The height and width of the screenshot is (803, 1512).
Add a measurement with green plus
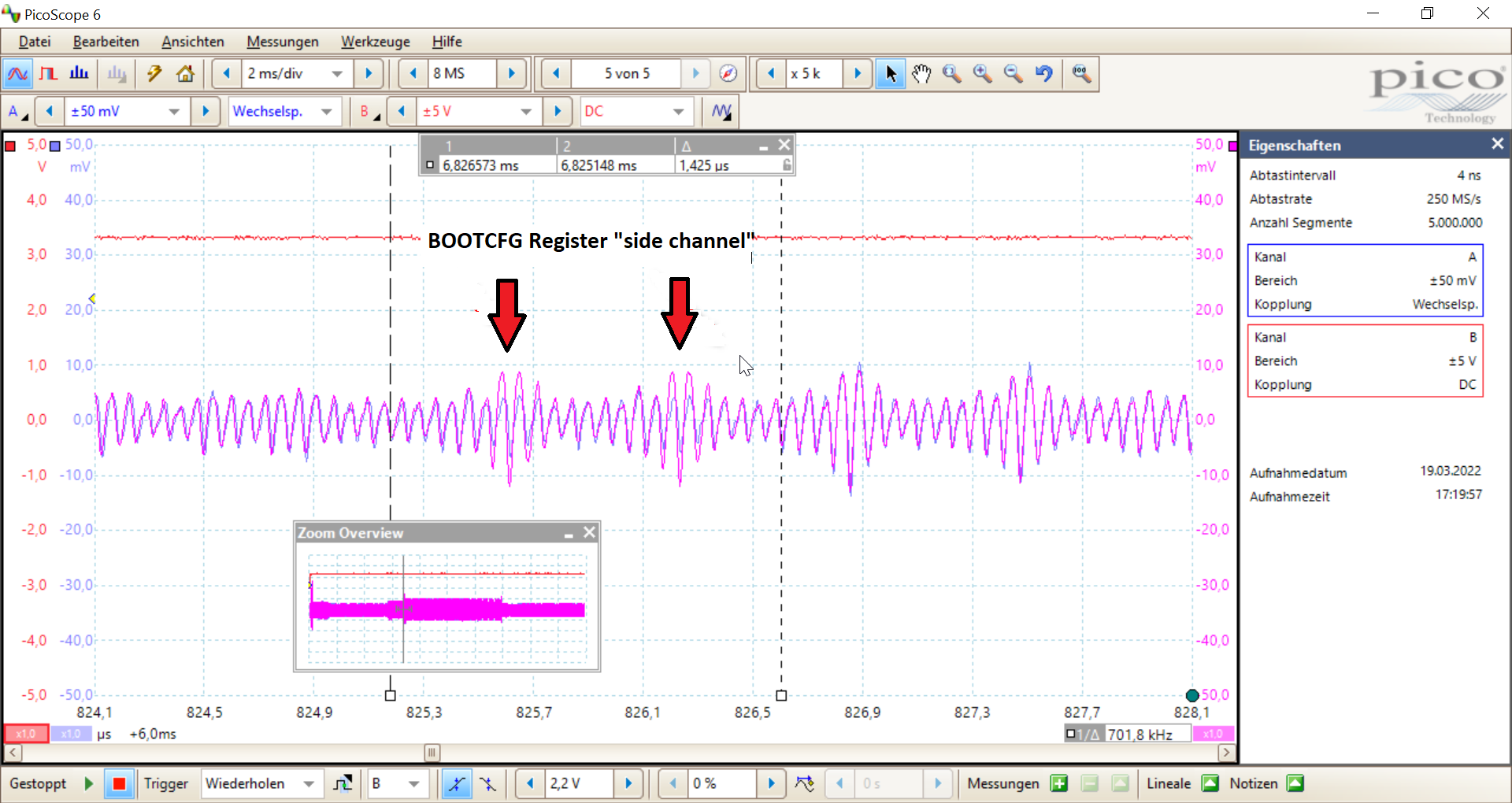[1059, 783]
